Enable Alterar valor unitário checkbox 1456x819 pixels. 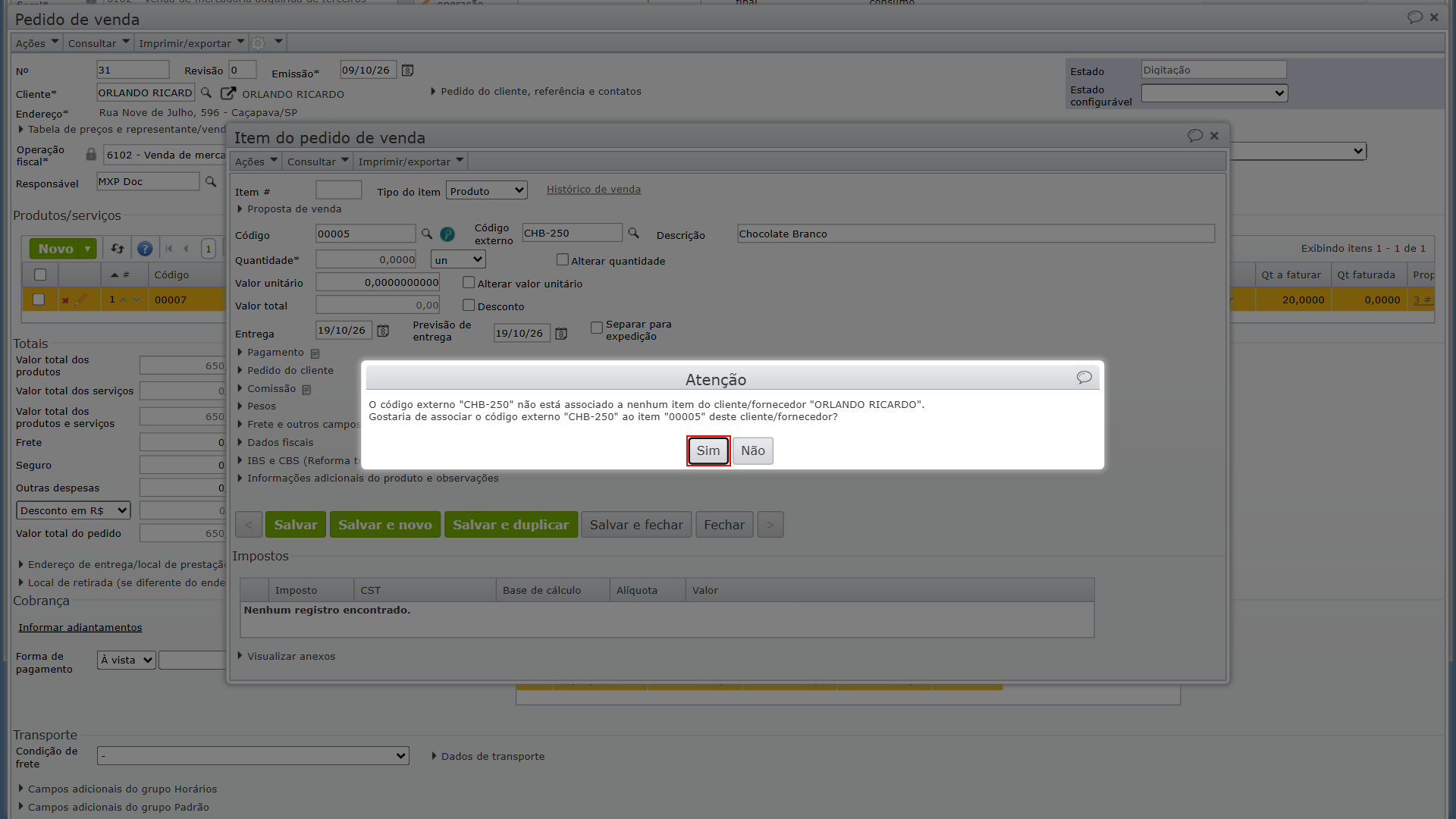pyautogui.click(x=469, y=283)
